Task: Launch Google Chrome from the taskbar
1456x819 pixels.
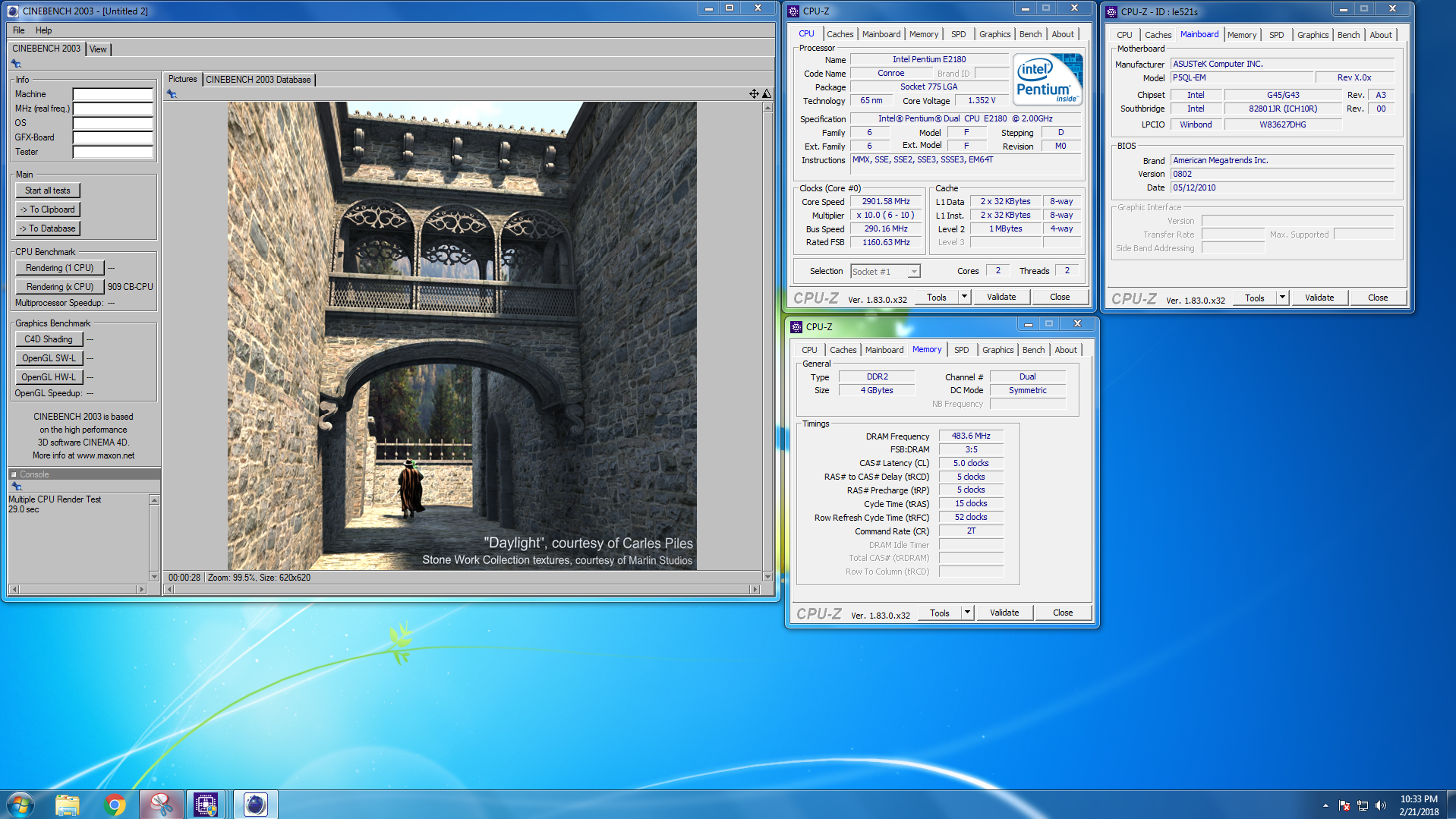Action: (115, 805)
